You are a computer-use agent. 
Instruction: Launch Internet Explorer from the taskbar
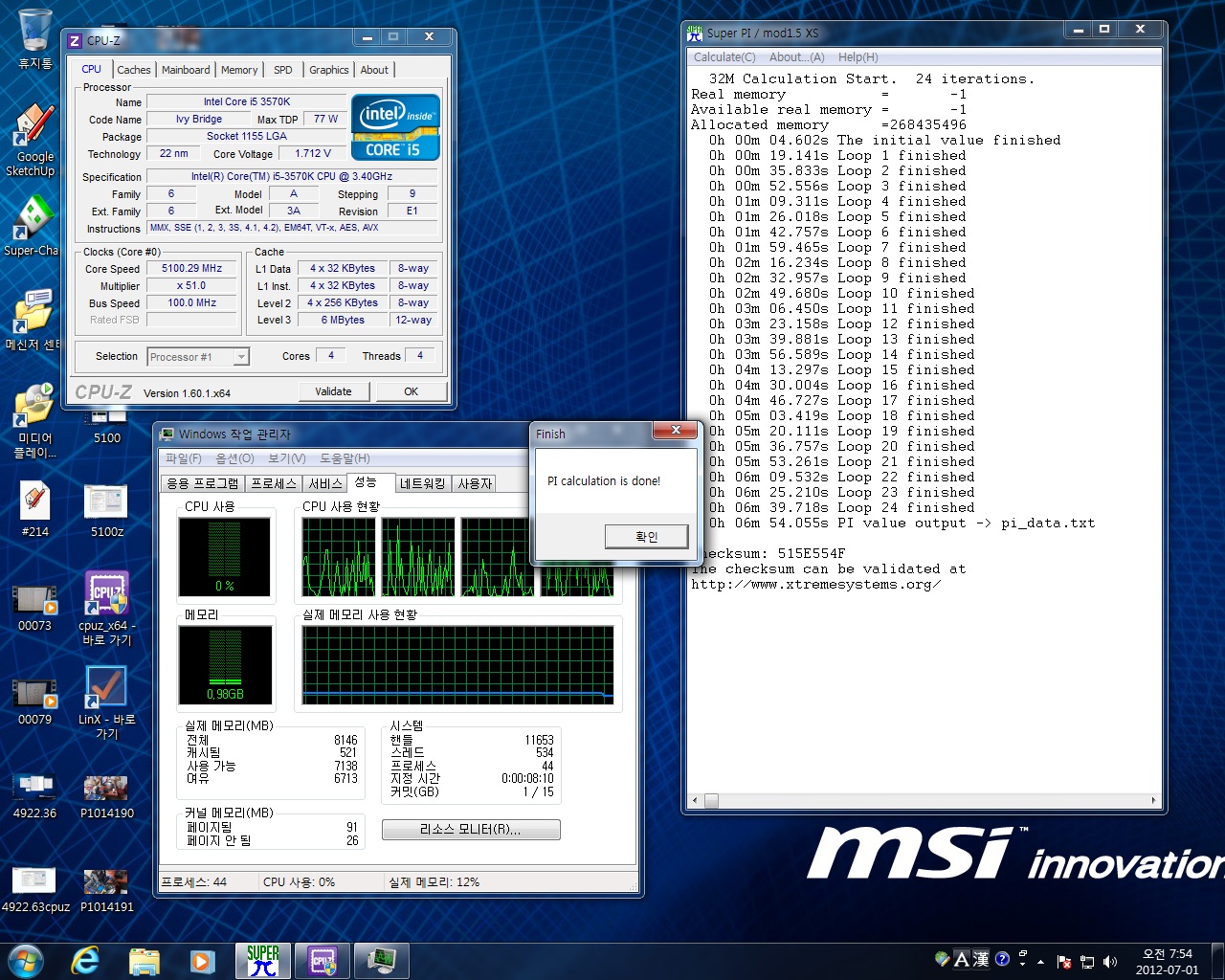(x=85, y=961)
